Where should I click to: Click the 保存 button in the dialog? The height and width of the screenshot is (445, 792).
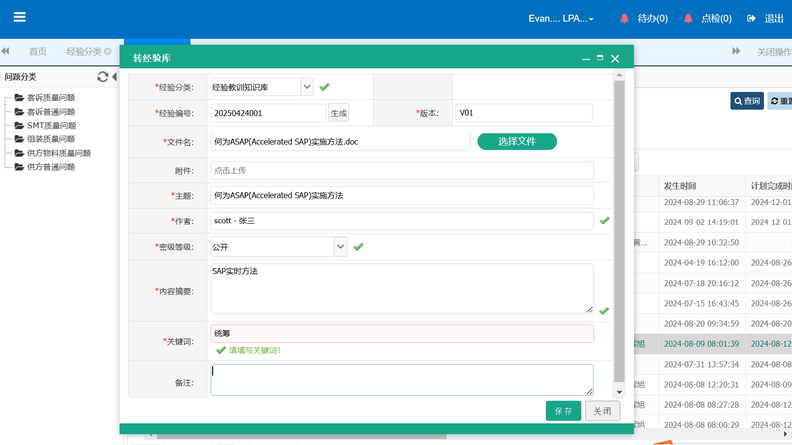[563, 411]
